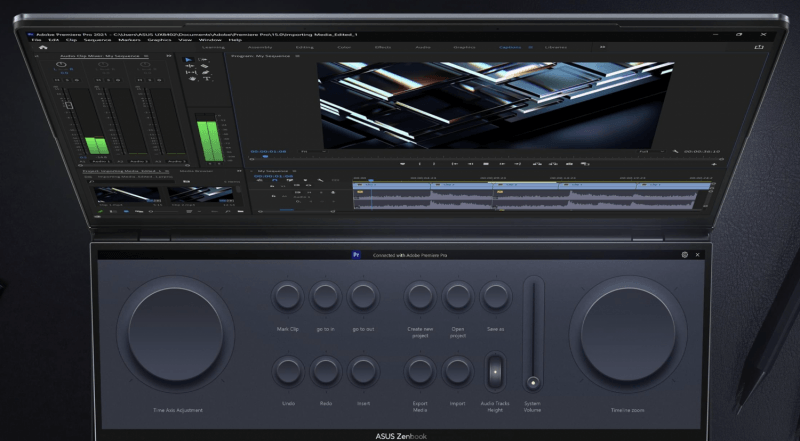800x441 pixels.
Task: Select the Hand tool
Action: (192, 79)
